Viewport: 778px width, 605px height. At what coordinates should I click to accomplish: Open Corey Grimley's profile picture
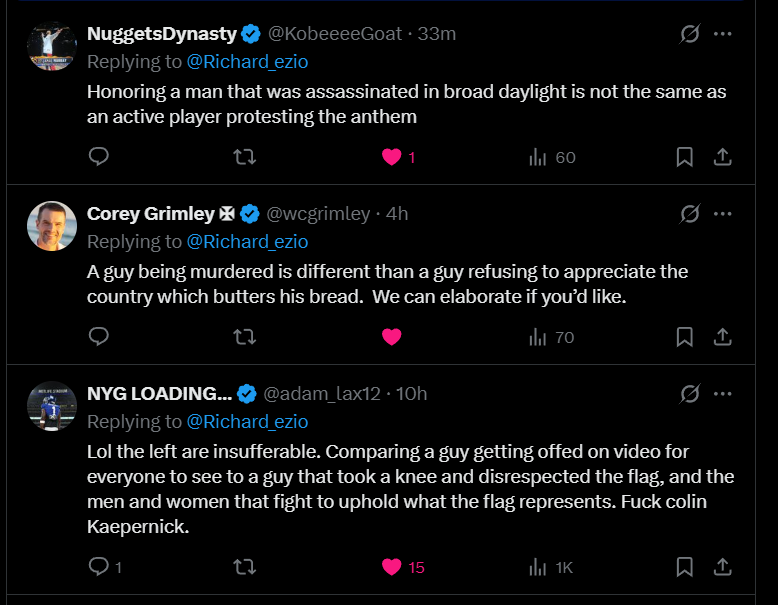point(52,226)
